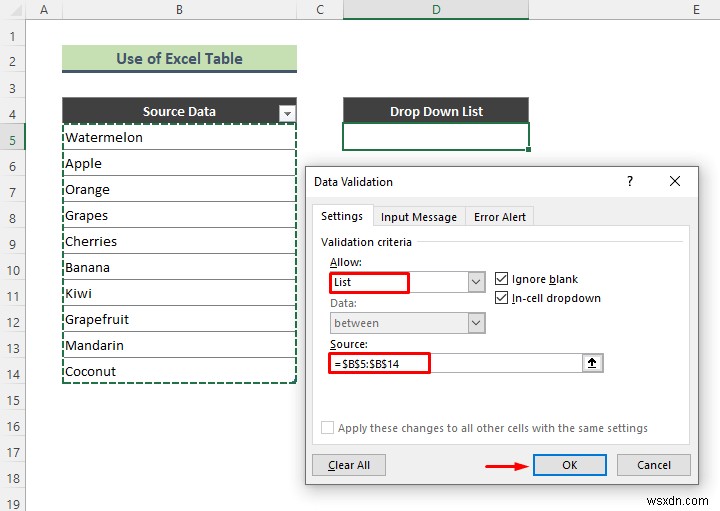Click the Clear All button
The height and width of the screenshot is (511, 720).
coord(349,465)
